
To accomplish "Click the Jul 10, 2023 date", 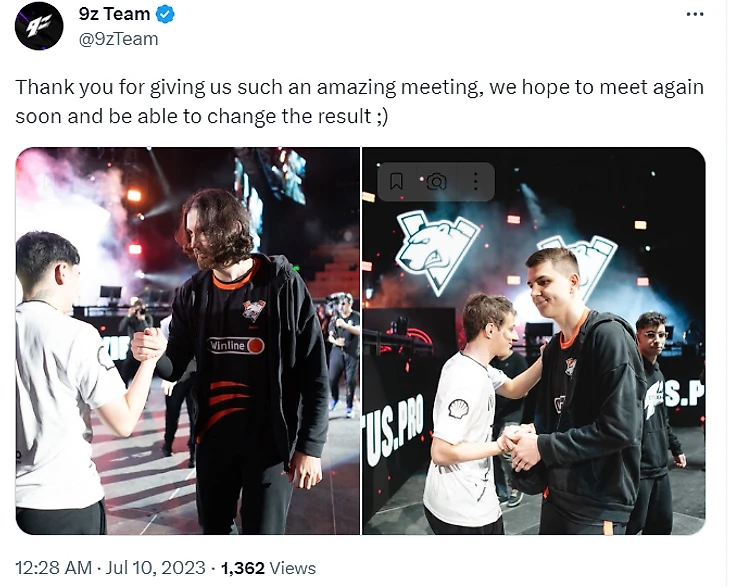I will [x=155, y=567].
